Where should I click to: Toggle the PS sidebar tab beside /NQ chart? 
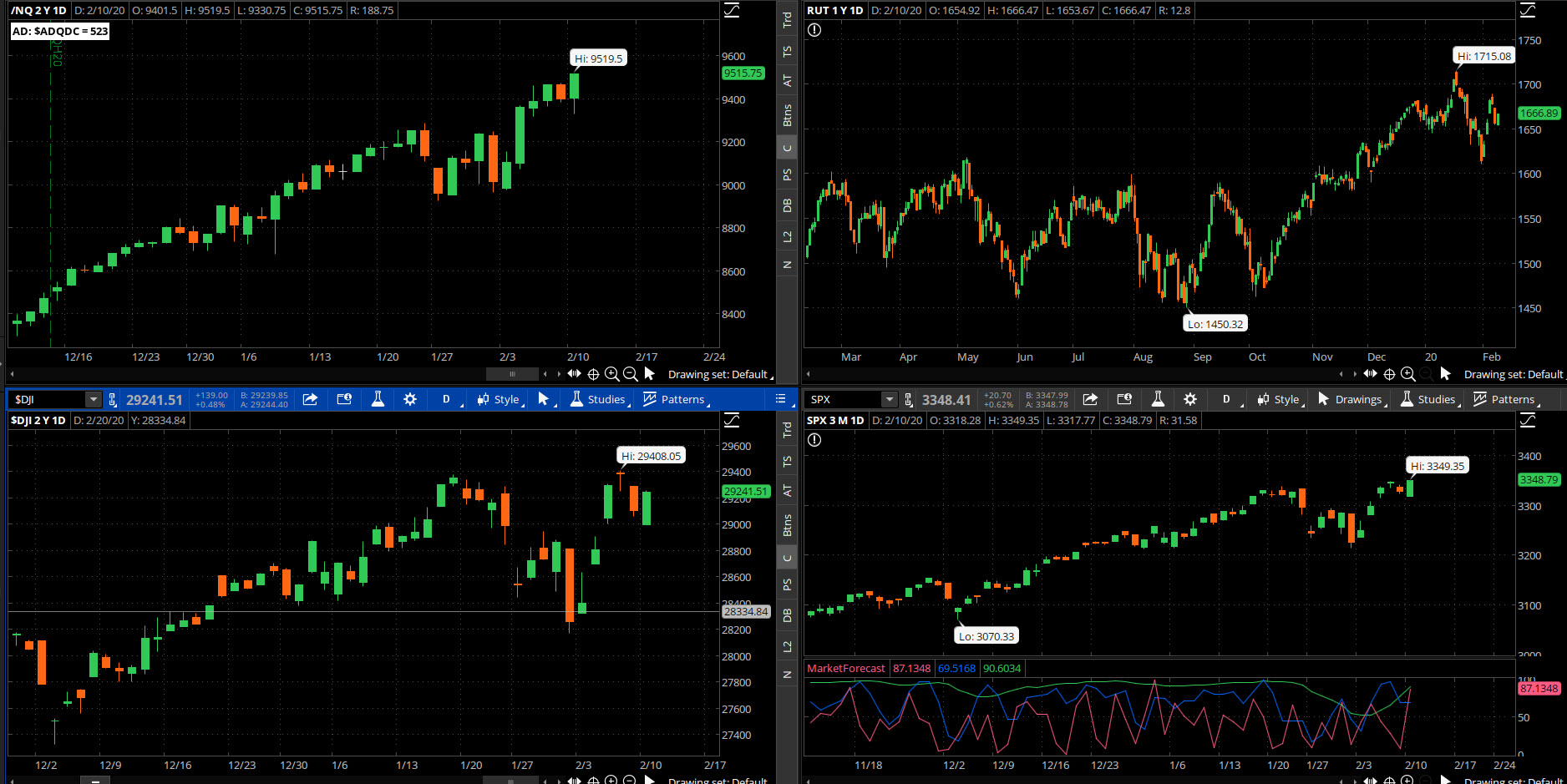787,175
